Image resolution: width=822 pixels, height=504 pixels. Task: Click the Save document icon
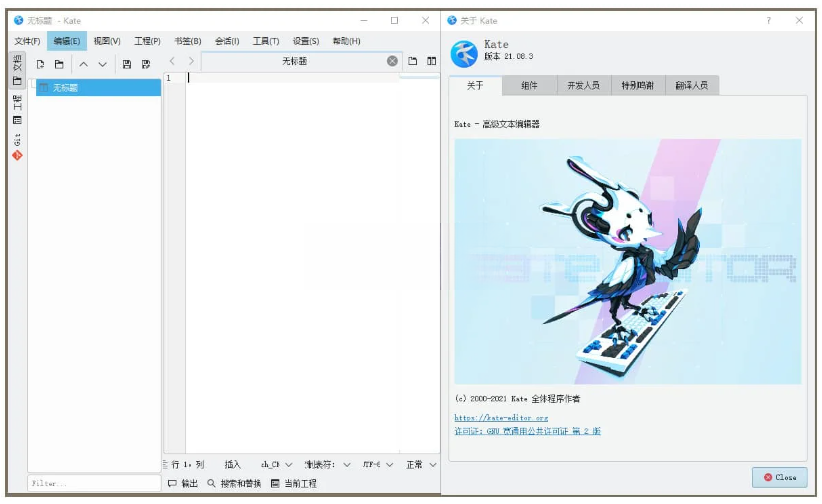tap(126, 64)
